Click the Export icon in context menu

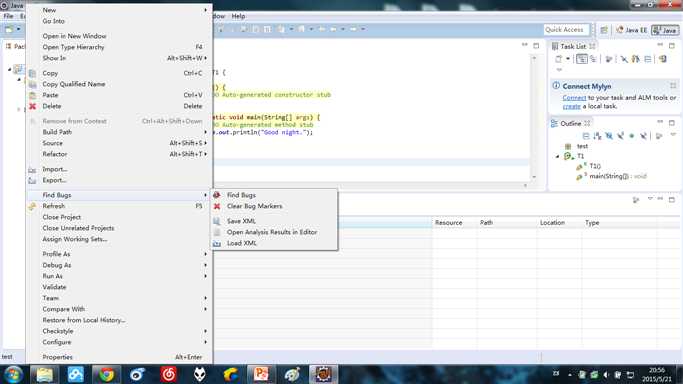click(33, 180)
